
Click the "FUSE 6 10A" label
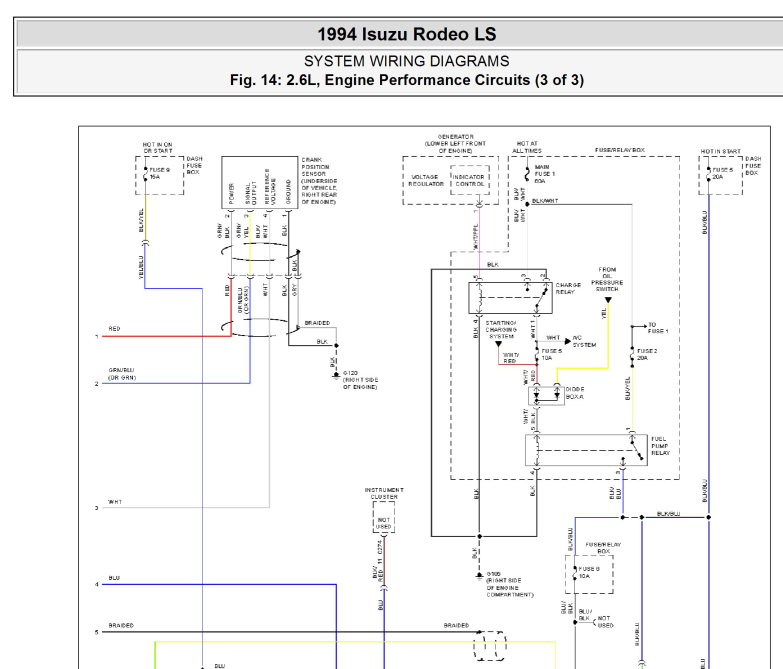click(x=589, y=572)
